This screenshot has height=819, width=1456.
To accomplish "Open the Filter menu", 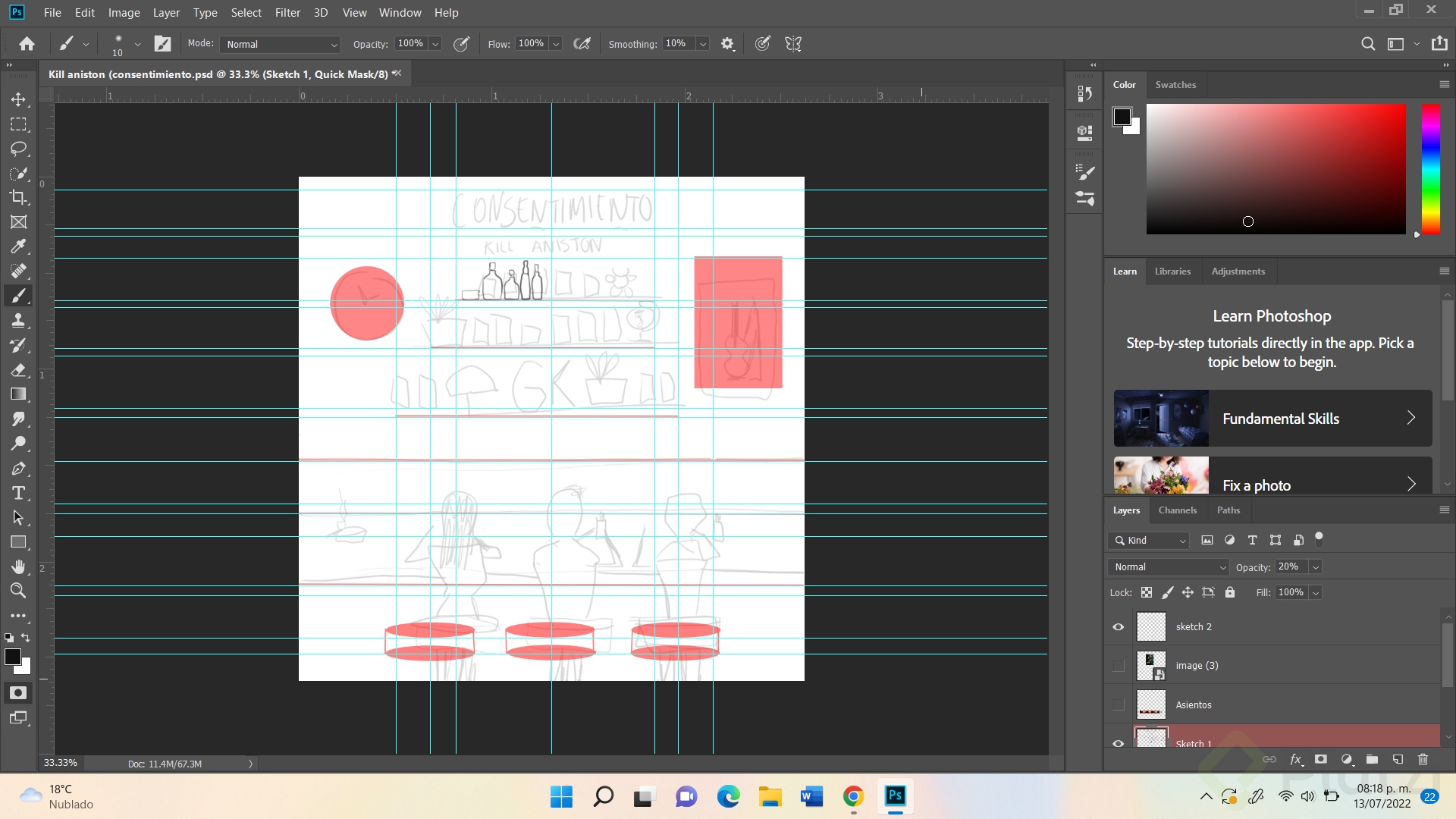I will (287, 13).
